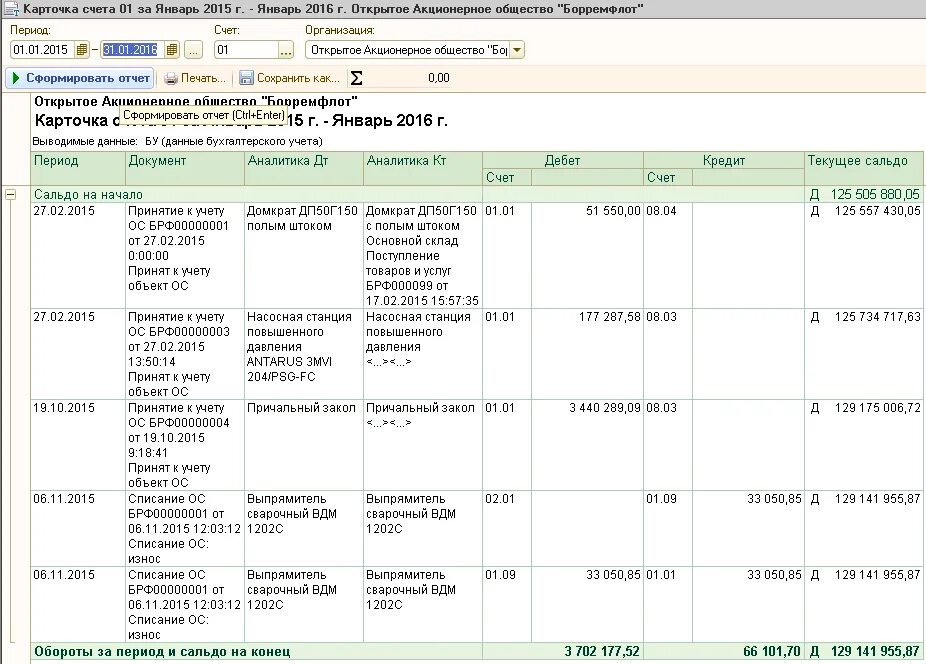Image resolution: width=926 pixels, height=664 pixels.
Task: Click the Аналитика Кт column header
Action: click(x=423, y=168)
